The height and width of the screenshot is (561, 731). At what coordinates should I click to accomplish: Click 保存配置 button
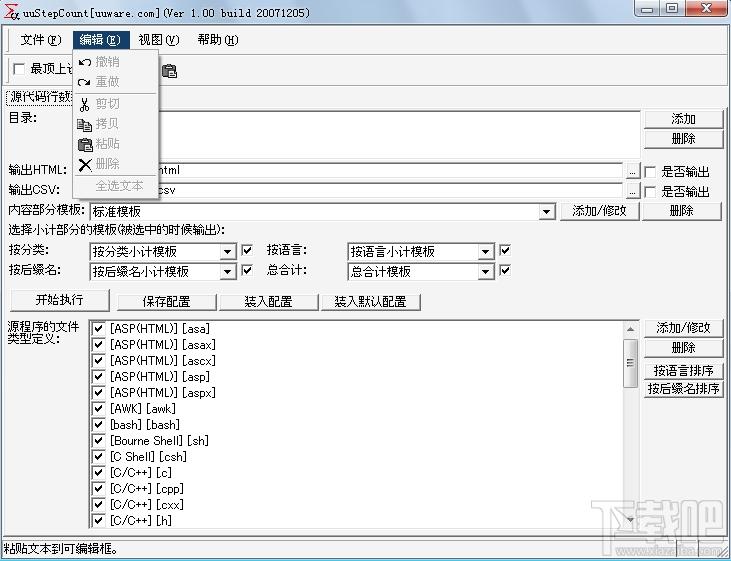(166, 302)
